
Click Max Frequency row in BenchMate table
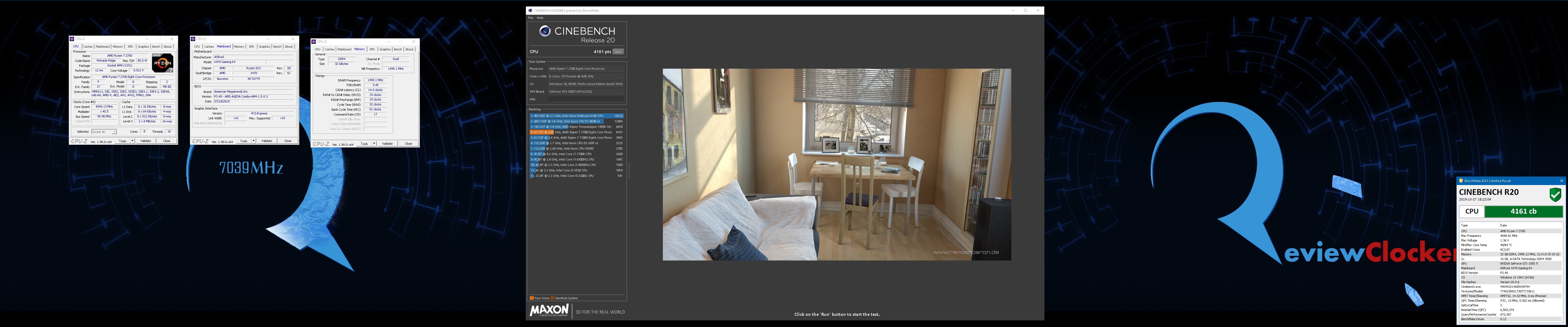(1511, 236)
